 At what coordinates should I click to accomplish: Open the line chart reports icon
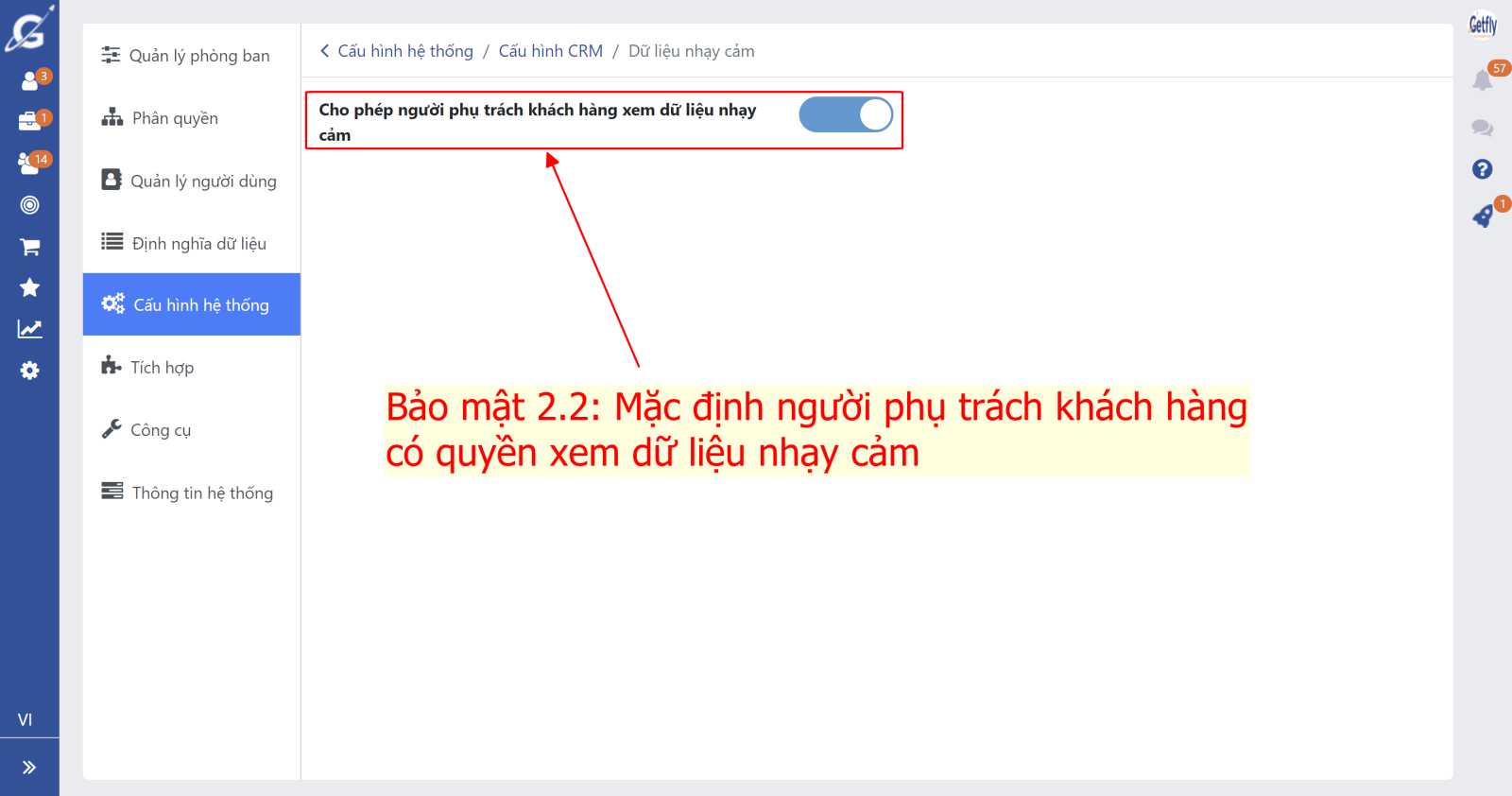tap(29, 329)
